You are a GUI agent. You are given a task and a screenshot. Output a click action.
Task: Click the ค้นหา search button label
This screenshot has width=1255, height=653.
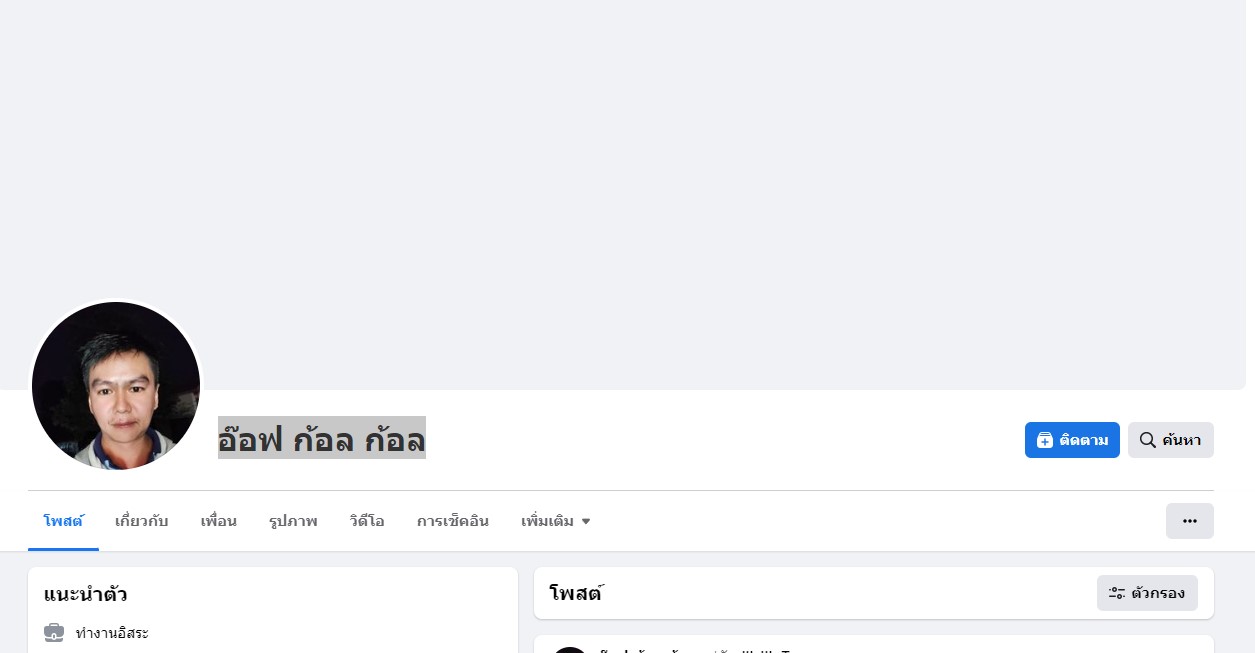[1182, 440]
